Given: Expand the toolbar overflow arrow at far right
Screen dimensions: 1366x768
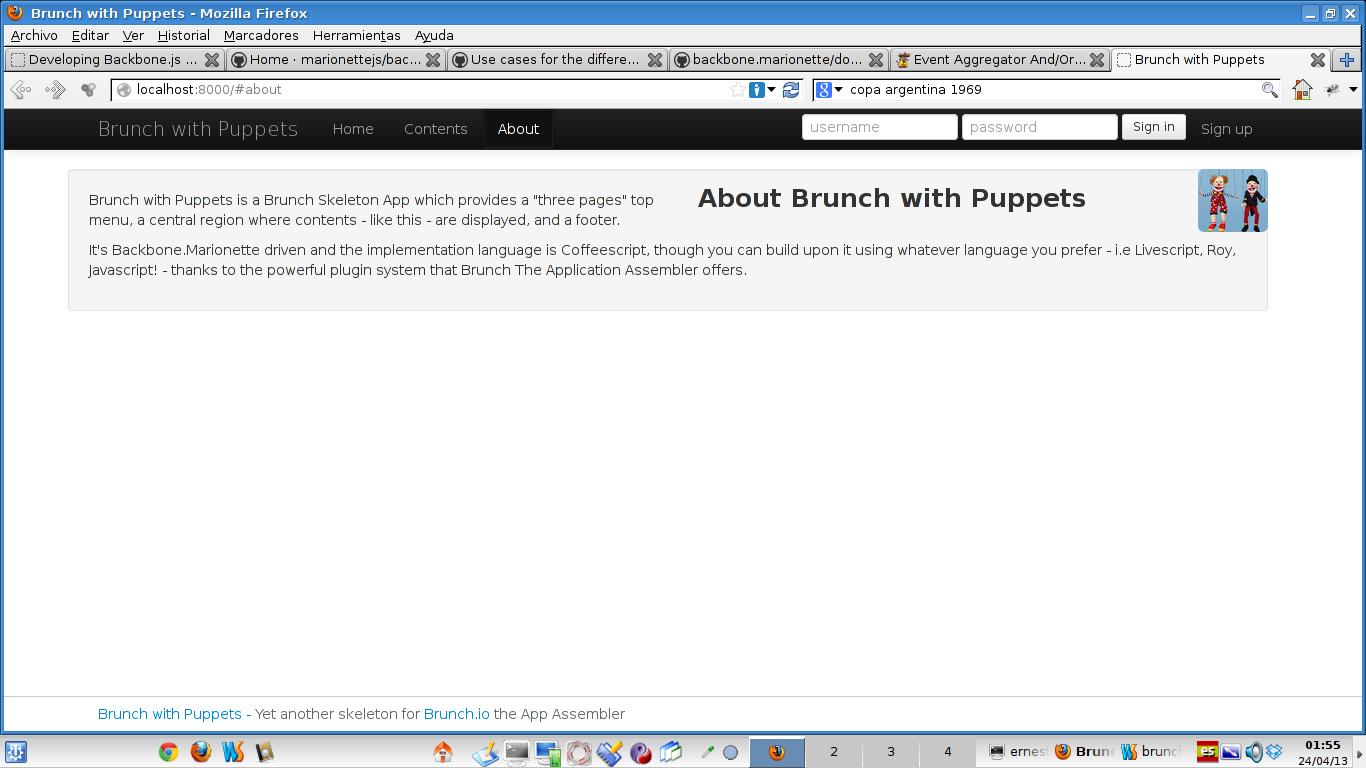Looking at the screenshot, I should coord(1353,90).
